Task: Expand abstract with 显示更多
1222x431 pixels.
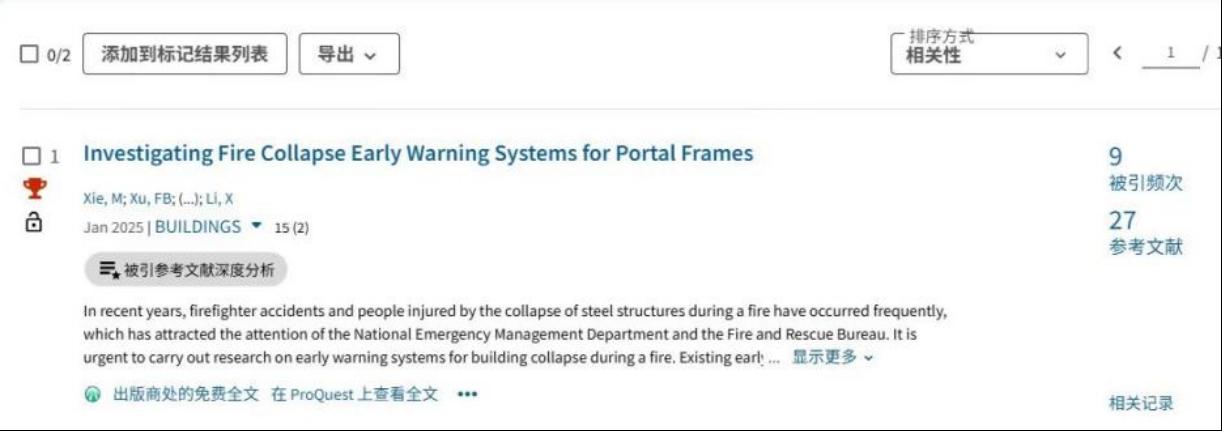Action: [833, 358]
